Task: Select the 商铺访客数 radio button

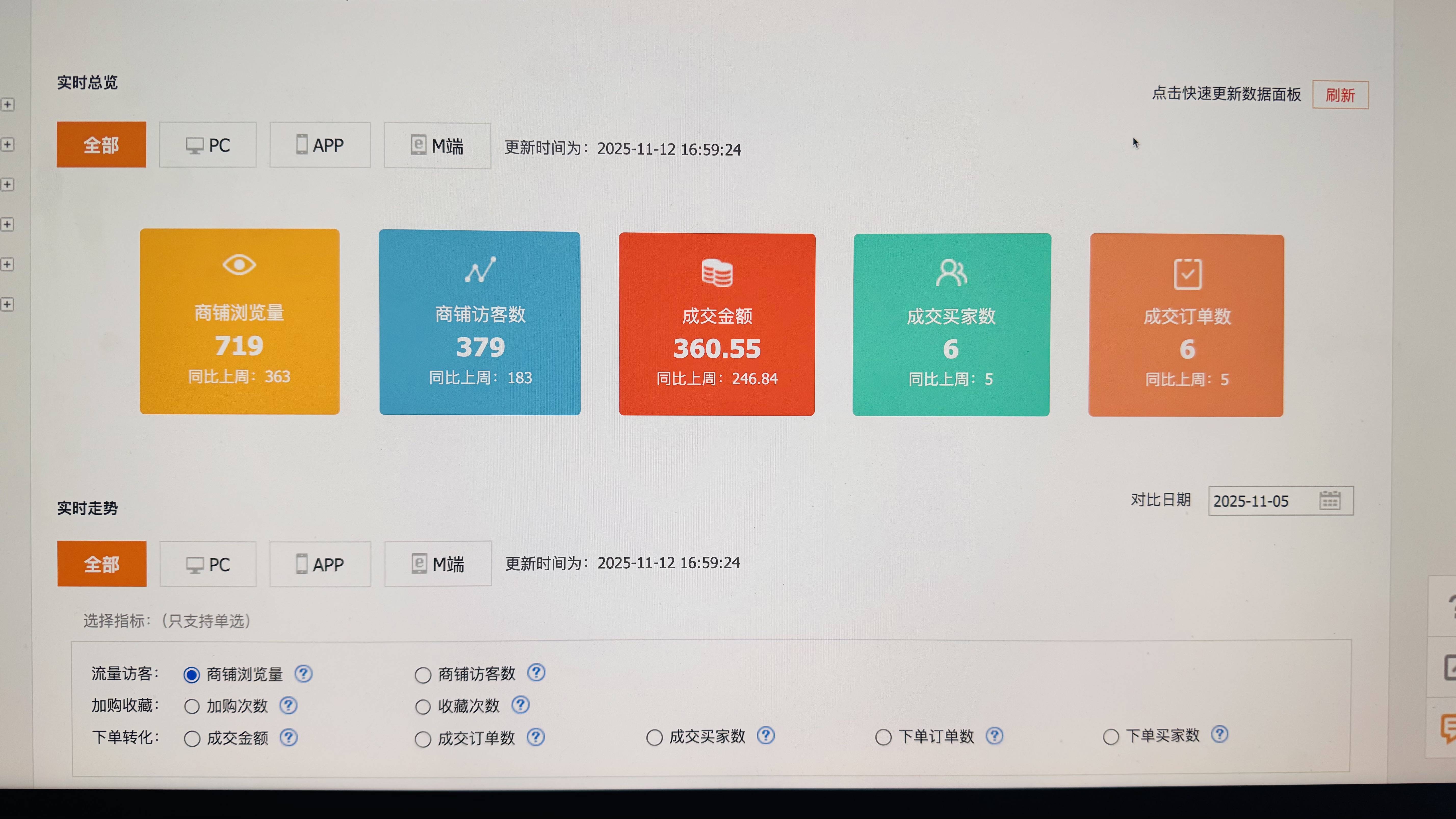Action: (x=423, y=675)
